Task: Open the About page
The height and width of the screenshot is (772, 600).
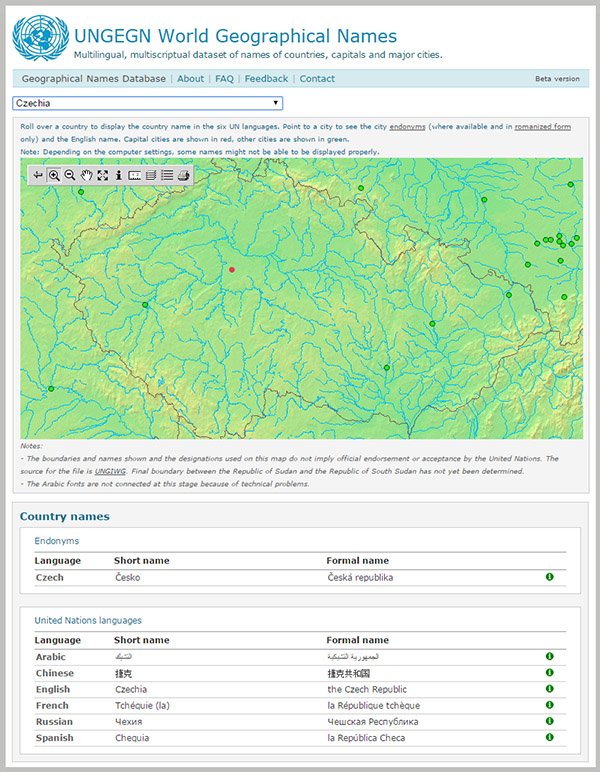Action: pos(190,79)
